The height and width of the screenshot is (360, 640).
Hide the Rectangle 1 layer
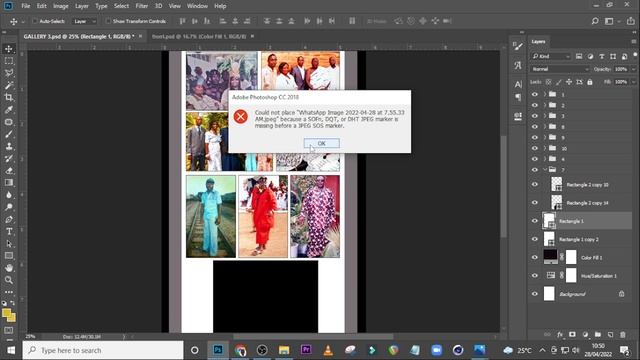coord(535,221)
